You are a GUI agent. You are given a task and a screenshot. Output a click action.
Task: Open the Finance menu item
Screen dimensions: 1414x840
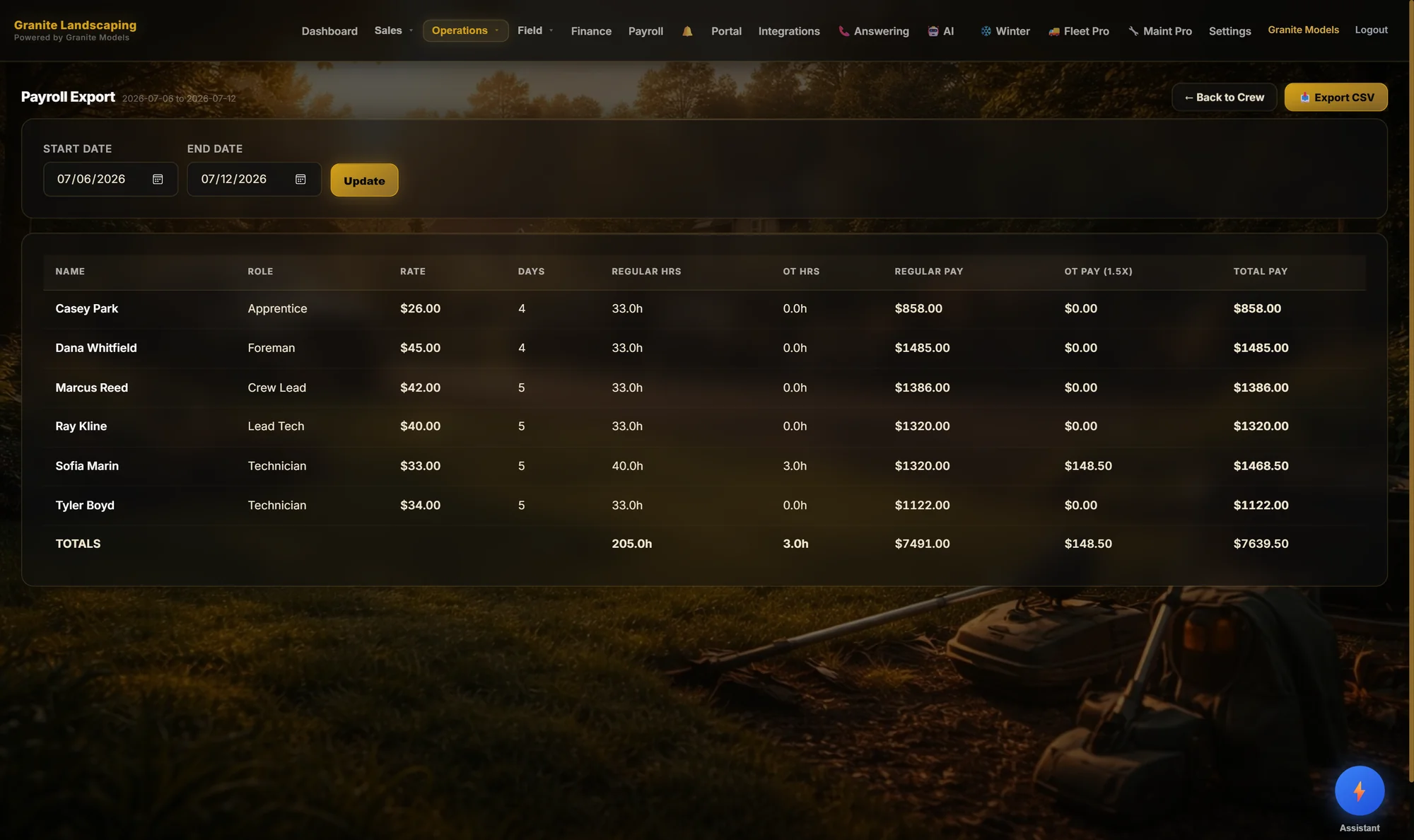591,31
